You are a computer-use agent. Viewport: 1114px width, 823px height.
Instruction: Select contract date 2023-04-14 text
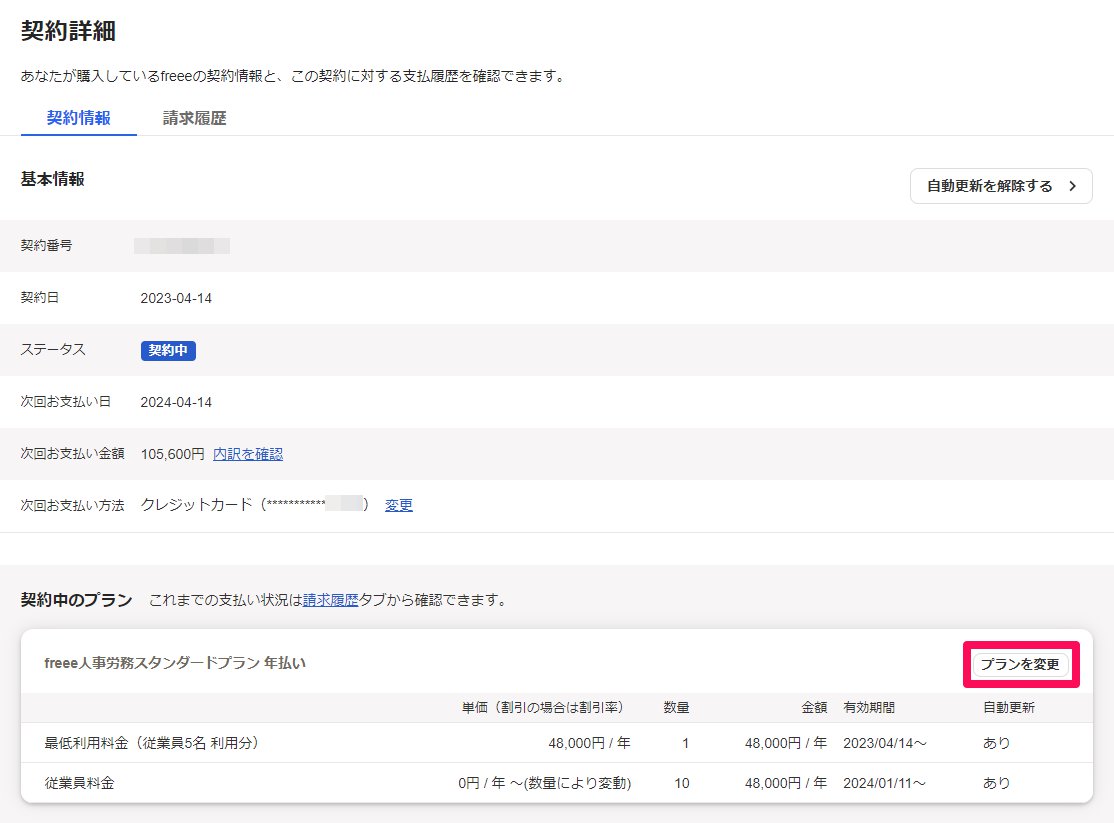coord(176,298)
